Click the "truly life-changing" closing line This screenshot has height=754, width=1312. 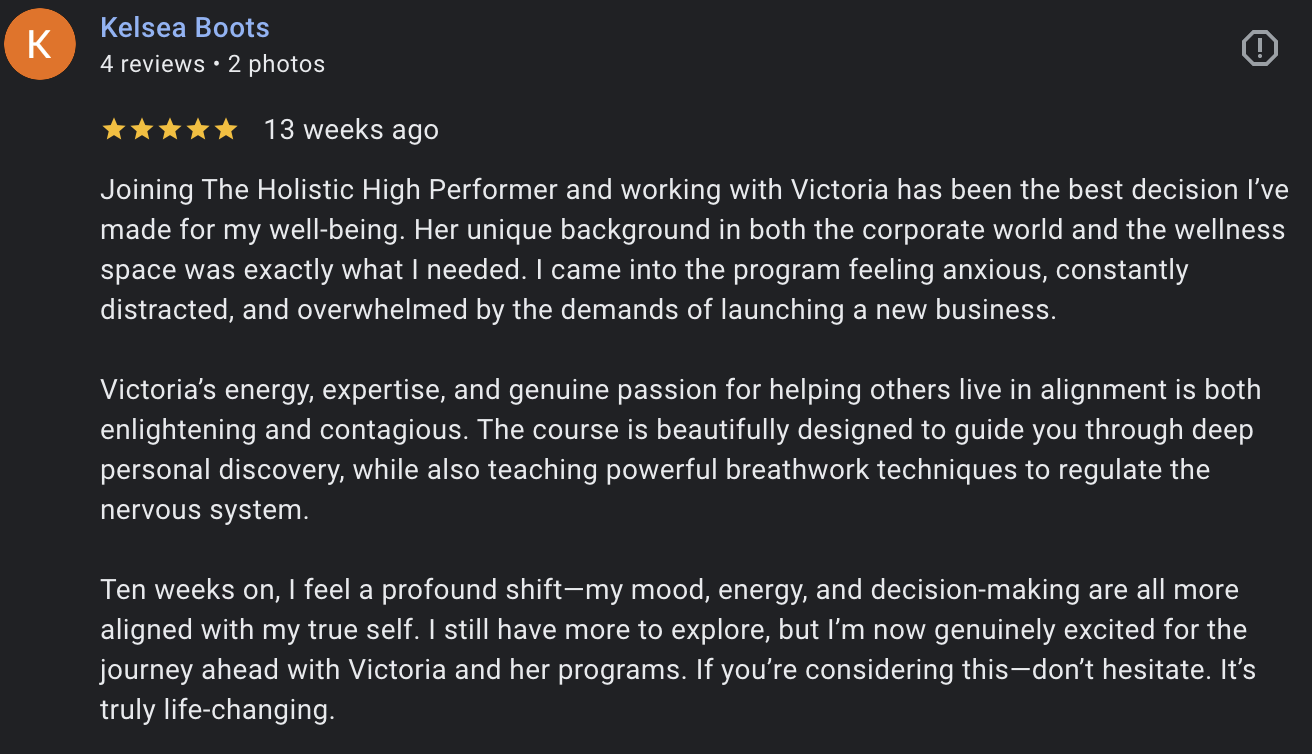217,711
